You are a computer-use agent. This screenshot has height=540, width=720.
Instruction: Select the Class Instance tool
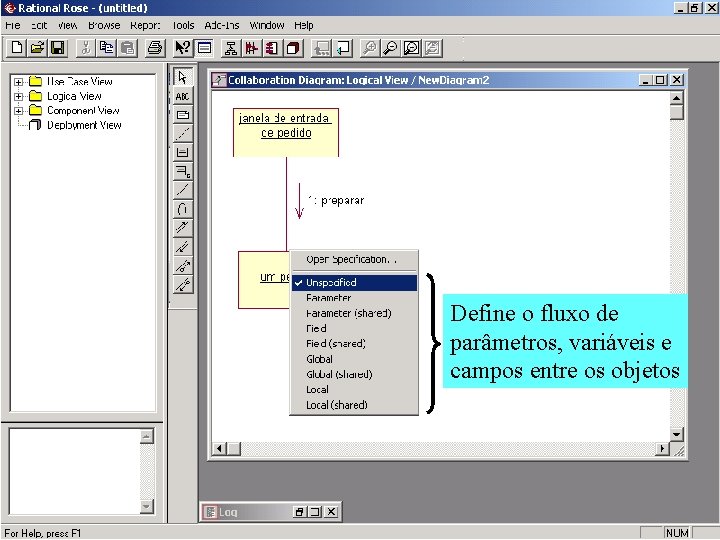point(183,171)
